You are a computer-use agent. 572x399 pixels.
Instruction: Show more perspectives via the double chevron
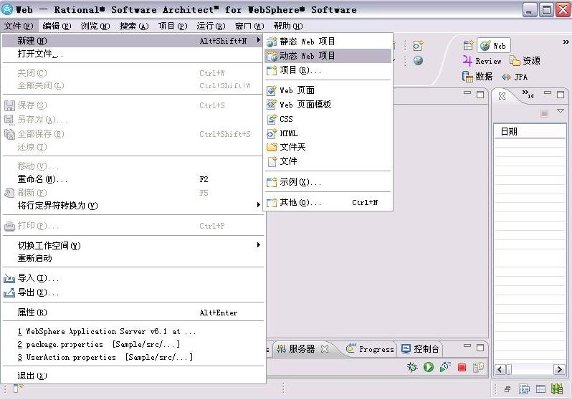(565, 42)
